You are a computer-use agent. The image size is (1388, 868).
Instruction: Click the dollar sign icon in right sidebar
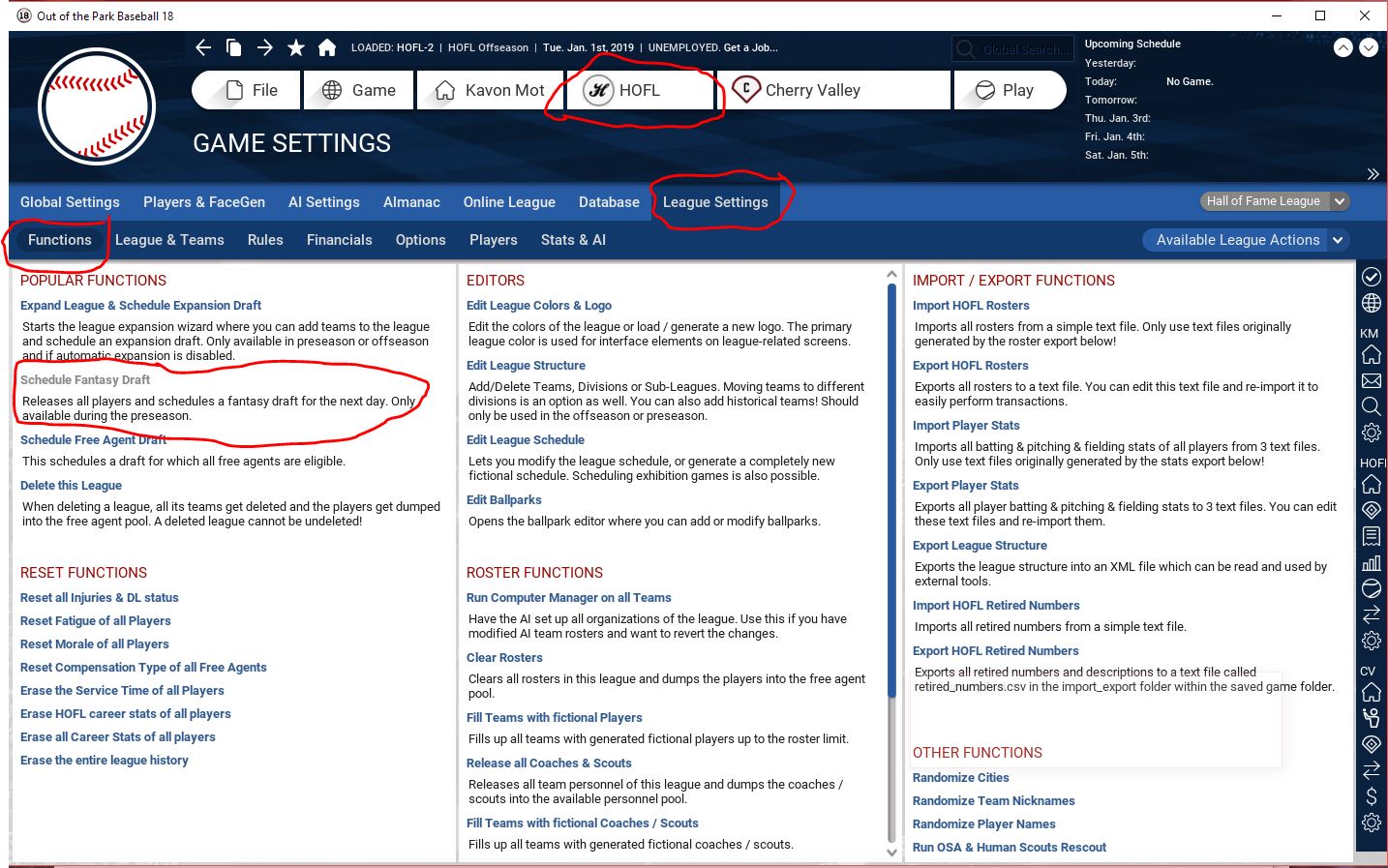[x=1371, y=796]
